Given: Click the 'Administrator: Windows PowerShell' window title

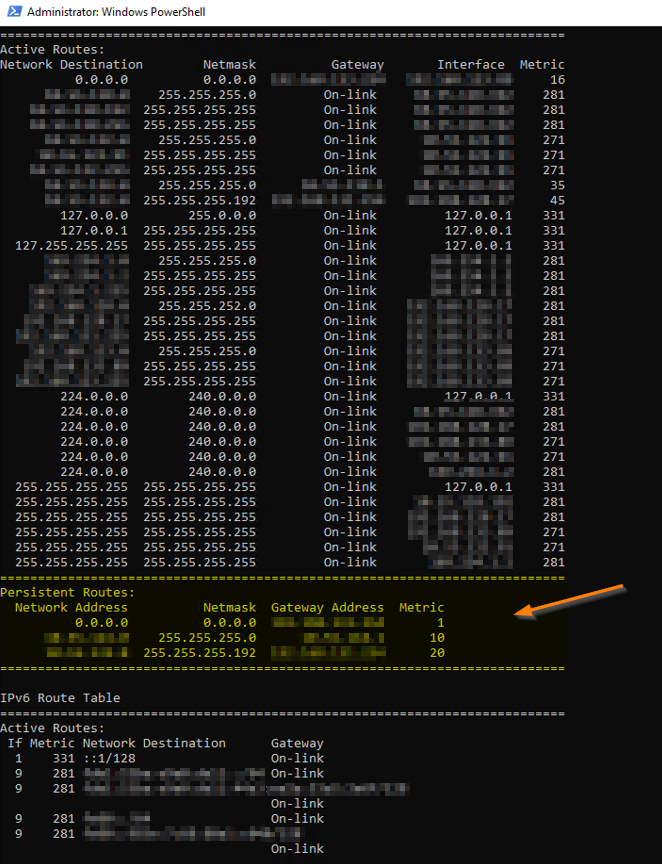Looking at the screenshot, I should pos(116,12).
